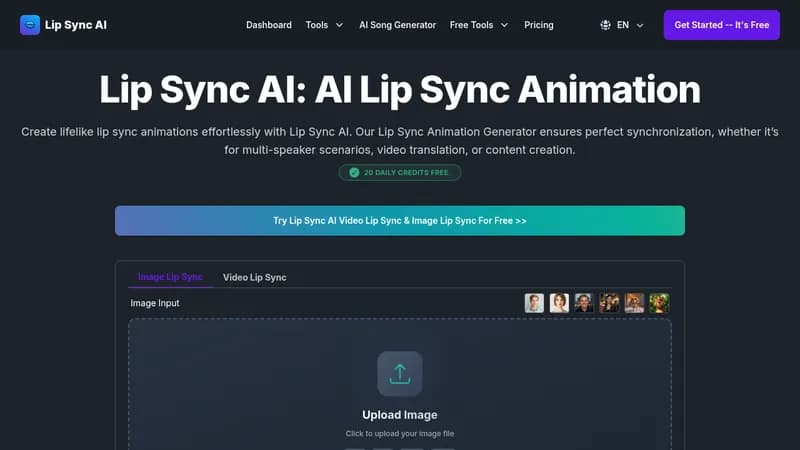Select the first sample face, man on white background

(534, 303)
